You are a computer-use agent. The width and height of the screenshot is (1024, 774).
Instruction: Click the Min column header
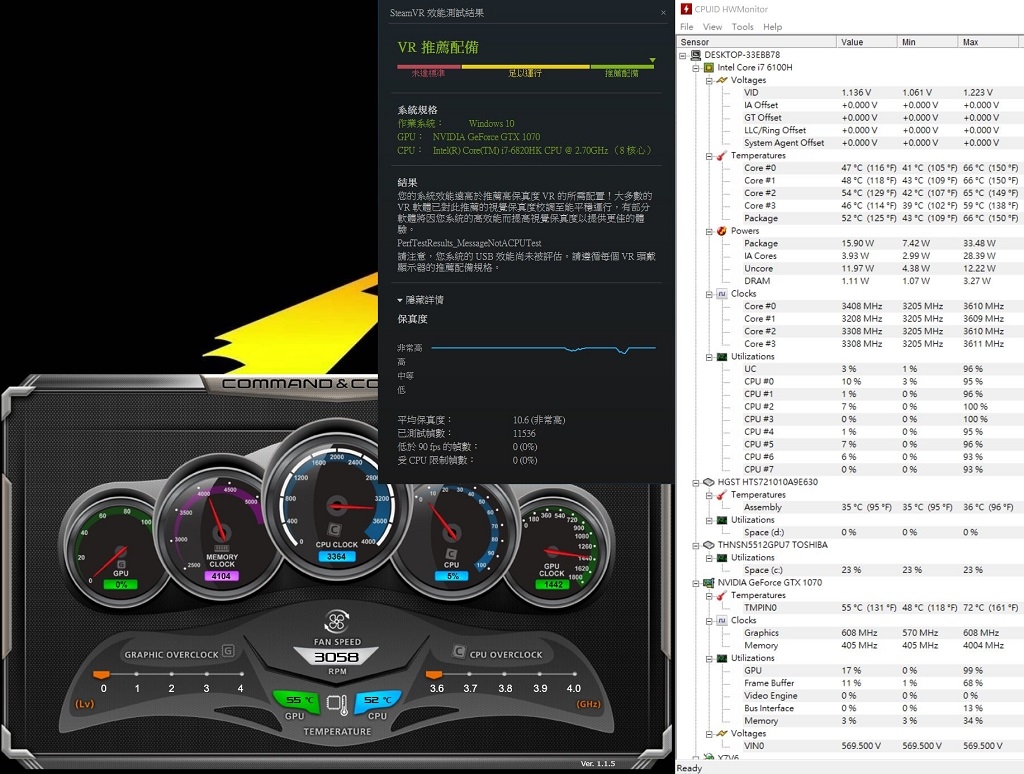click(x=927, y=42)
